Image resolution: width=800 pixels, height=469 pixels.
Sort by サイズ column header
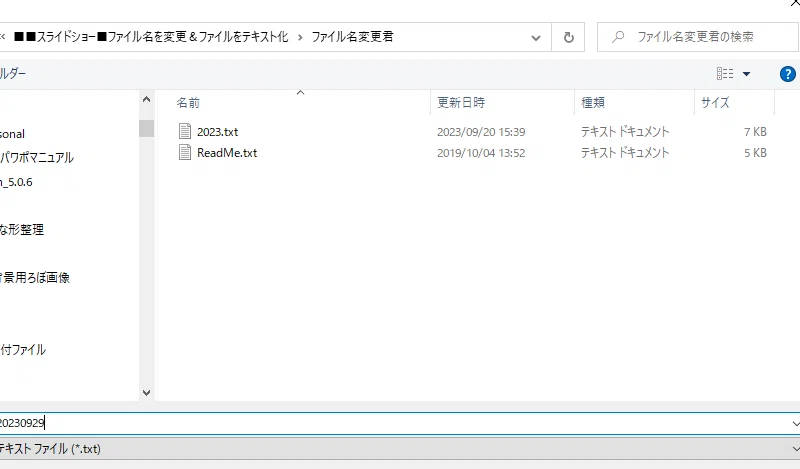(715, 103)
